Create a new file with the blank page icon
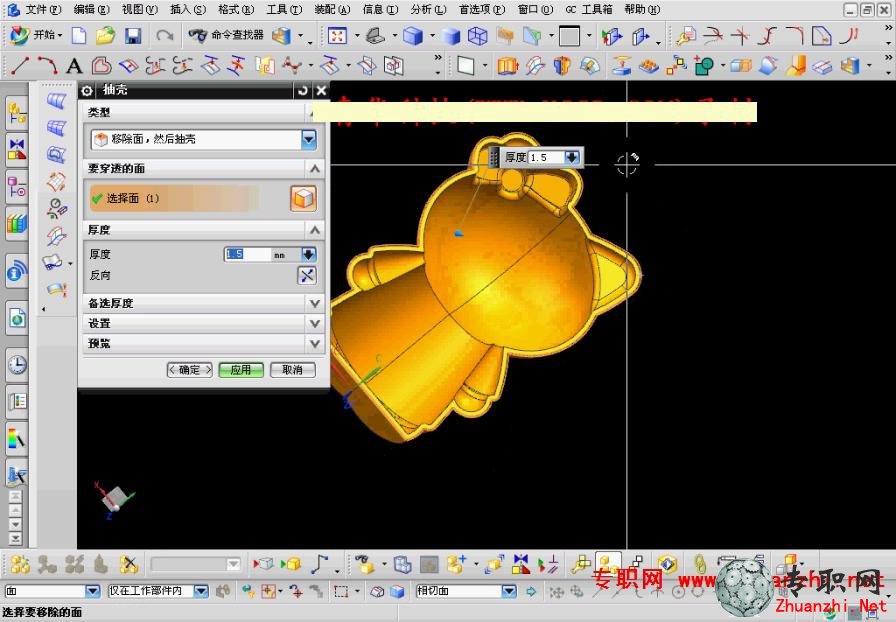 79,36
